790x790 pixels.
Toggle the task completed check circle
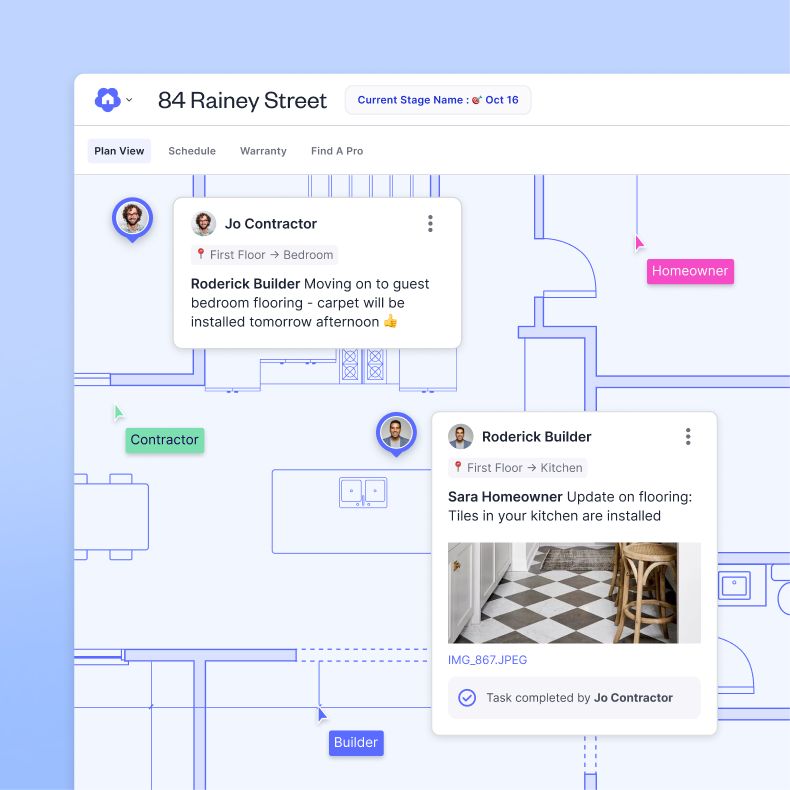click(467, 698)
